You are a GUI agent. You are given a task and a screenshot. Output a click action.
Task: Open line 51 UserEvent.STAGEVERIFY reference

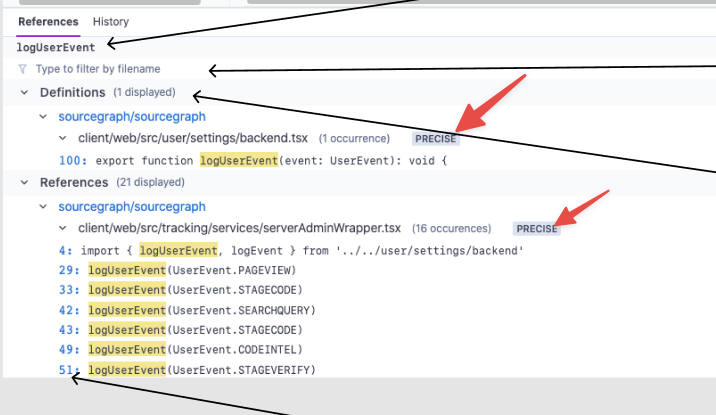[187, 370]
